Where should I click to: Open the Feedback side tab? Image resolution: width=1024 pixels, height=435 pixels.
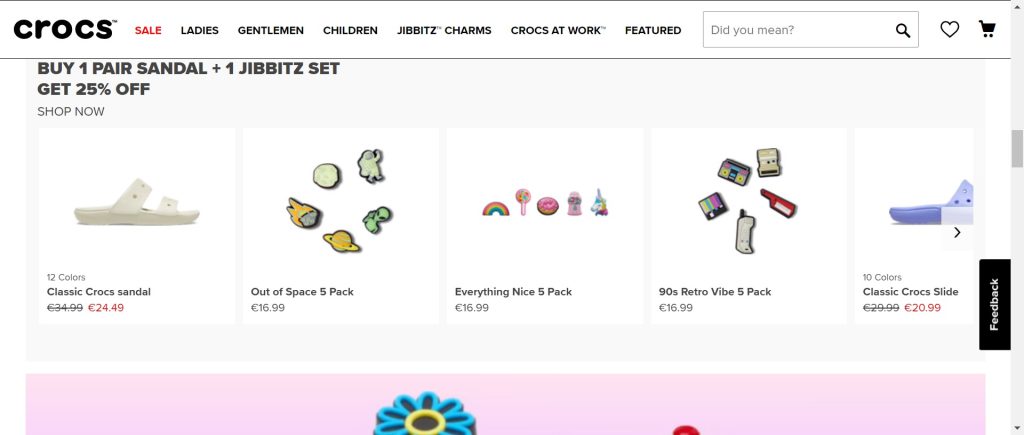coord(994,305)
